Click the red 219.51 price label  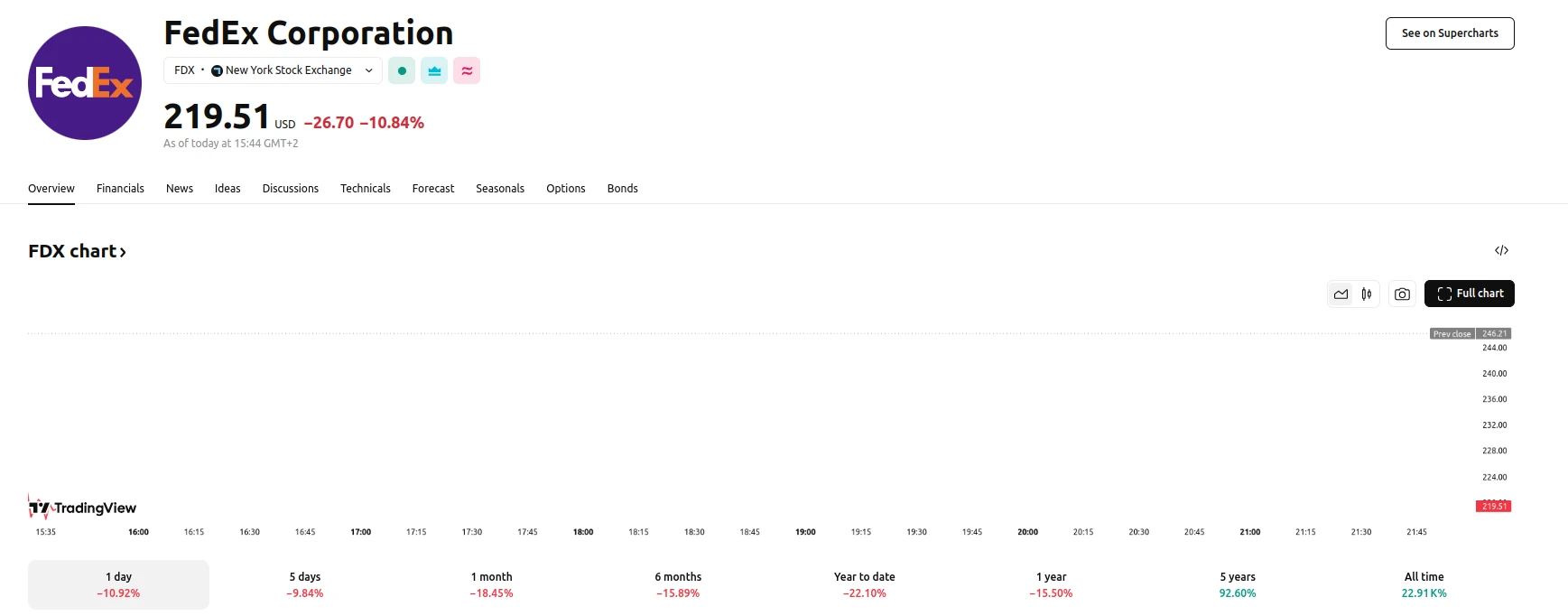pos(1494,506)
